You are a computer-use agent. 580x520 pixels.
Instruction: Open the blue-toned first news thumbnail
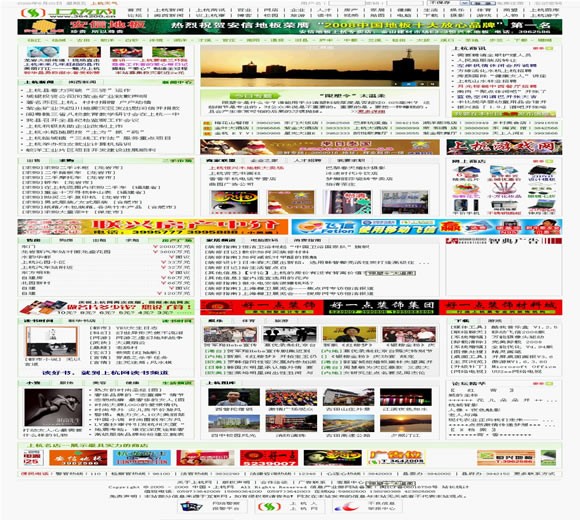click(x=43, y=52)
